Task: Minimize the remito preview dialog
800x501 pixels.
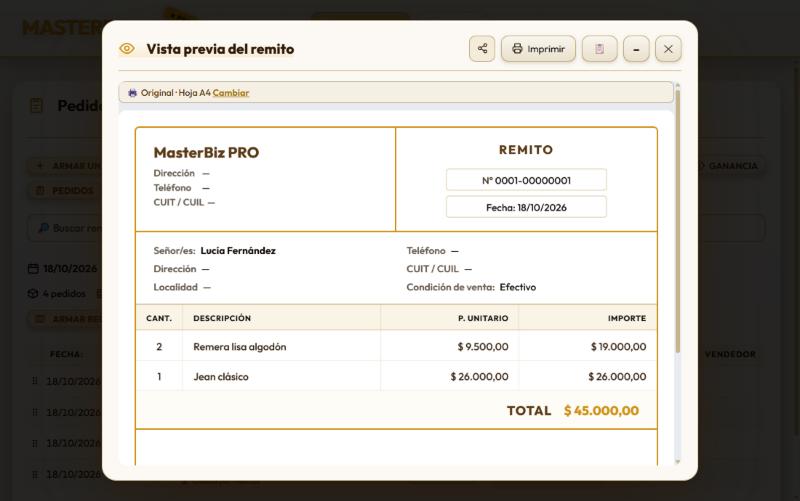Action: [636, 49]
